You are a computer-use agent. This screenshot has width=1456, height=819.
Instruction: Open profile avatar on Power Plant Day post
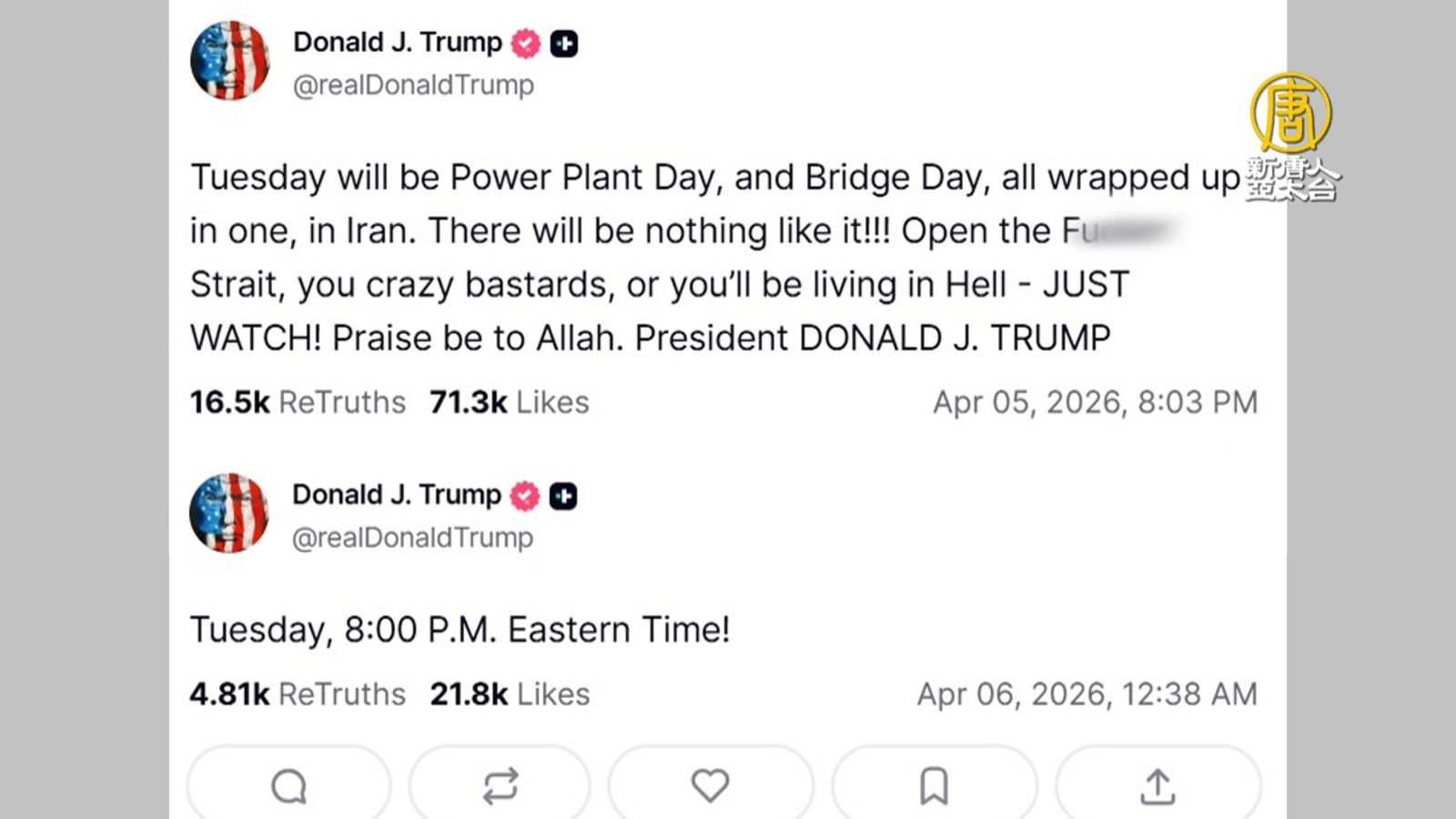click(230, 61)
